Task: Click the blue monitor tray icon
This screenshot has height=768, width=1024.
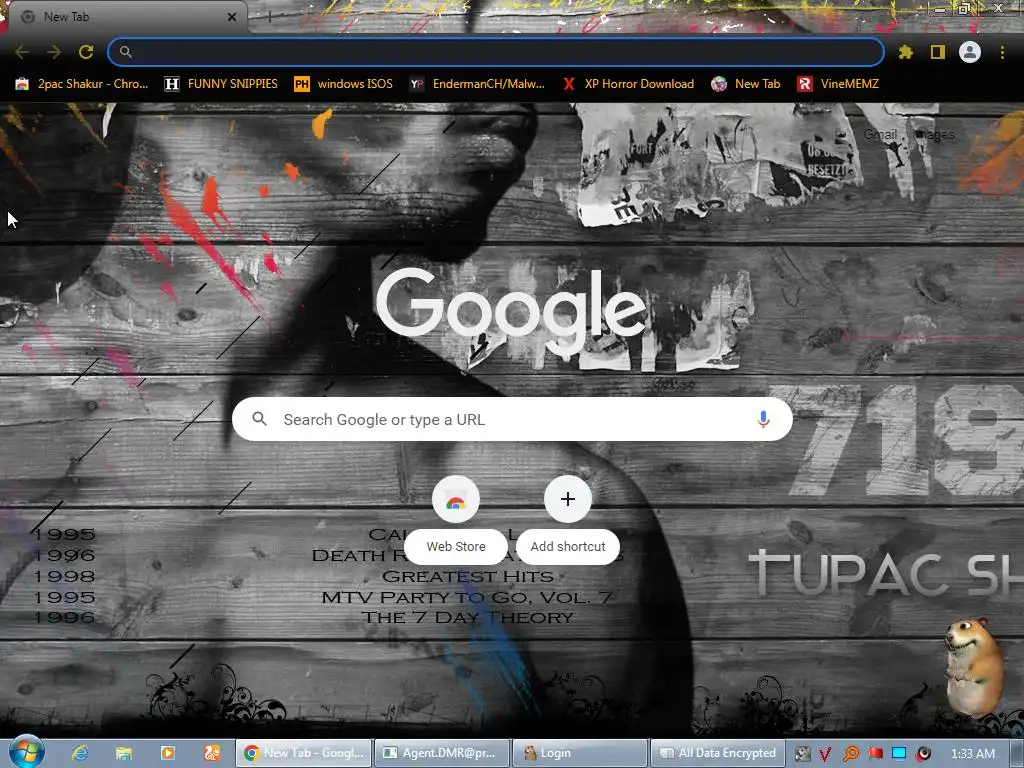Action: pyautogui.click(x=899, y=754)
